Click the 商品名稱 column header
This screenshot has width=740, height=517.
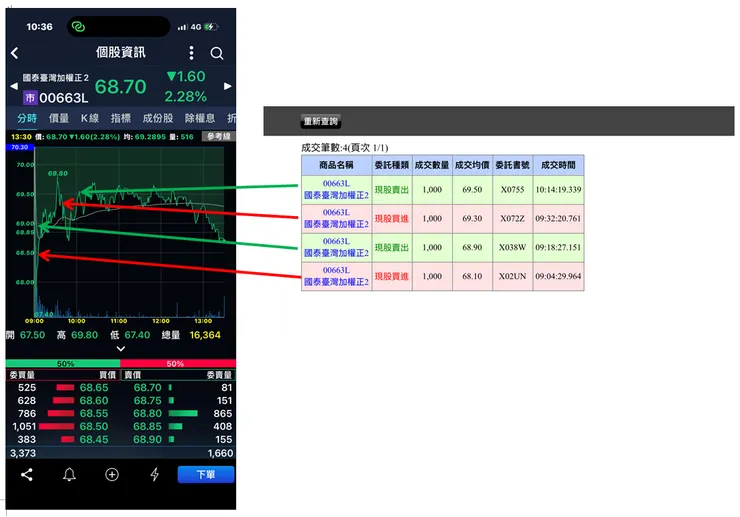336,165
